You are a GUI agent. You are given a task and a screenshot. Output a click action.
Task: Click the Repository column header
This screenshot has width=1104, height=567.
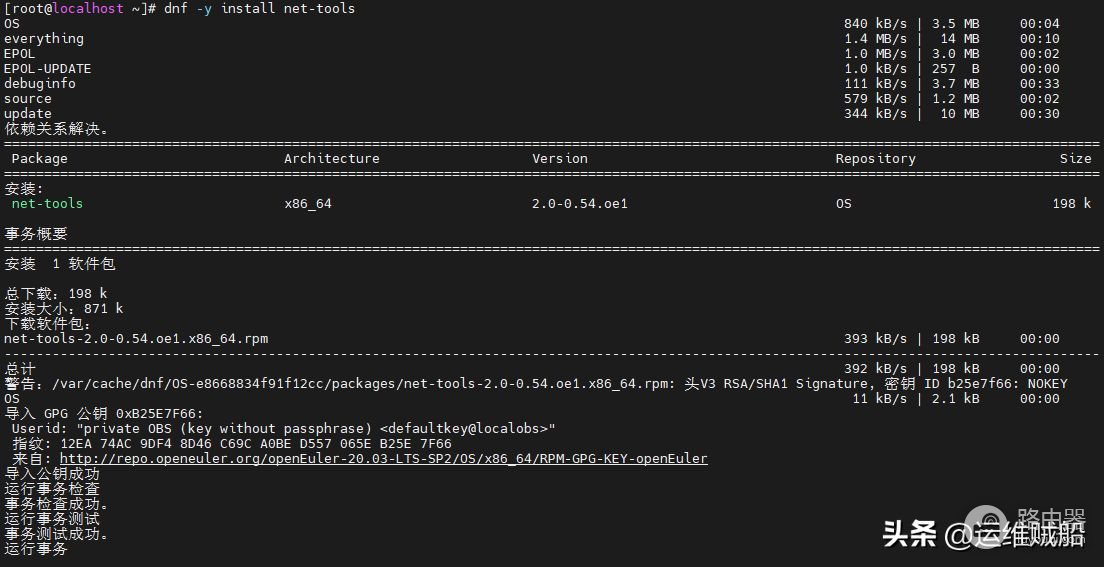pos(875,159)
